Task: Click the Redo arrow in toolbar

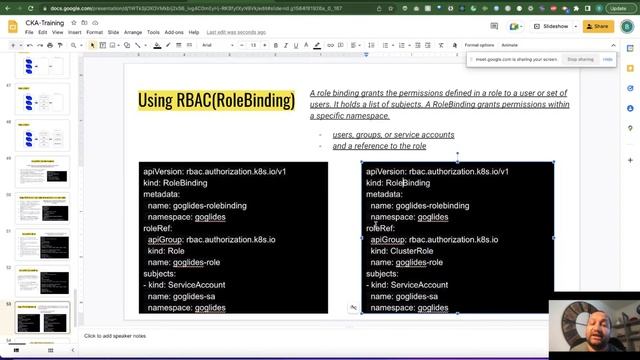Action: pyautogui.click(x=40, y=45)
